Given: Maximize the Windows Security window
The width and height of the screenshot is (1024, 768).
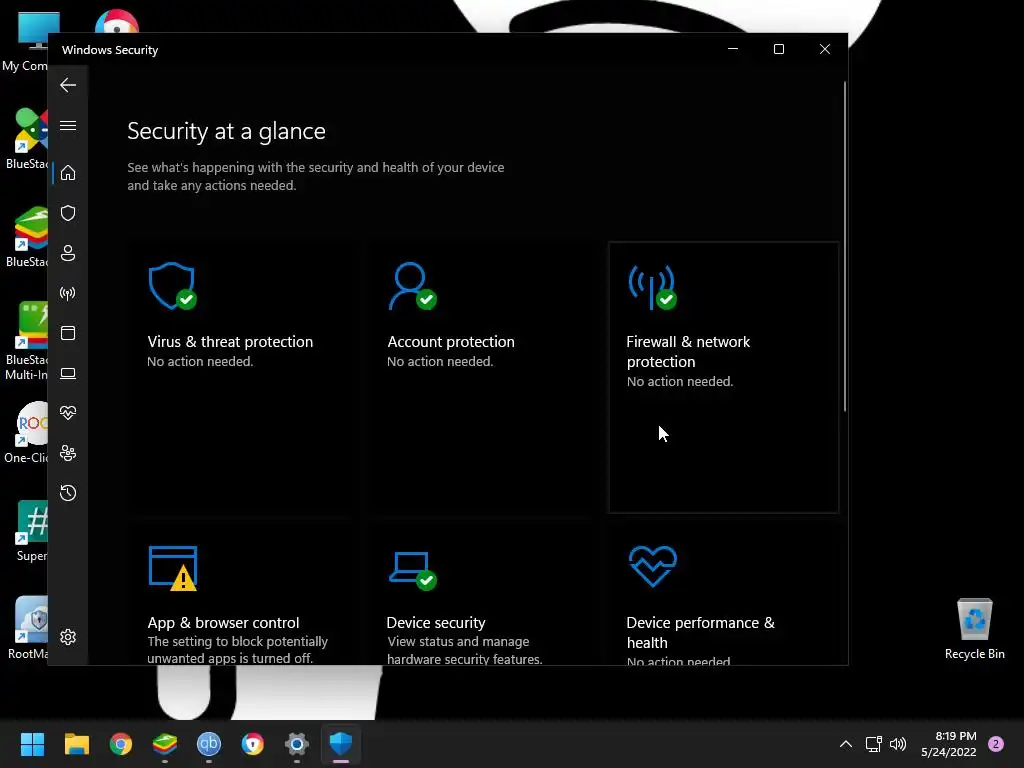Looking at the screenshot, I should coord(778,49).
